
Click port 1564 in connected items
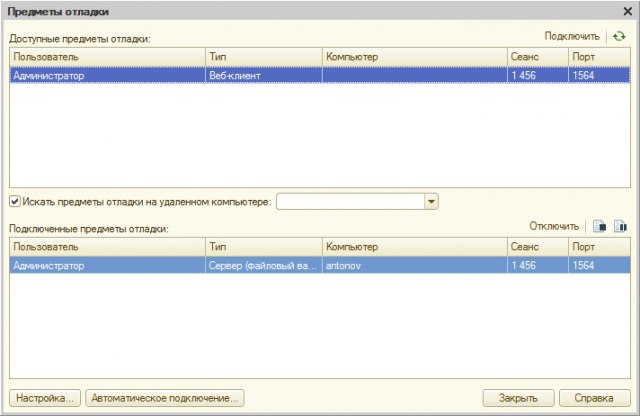(599, 265)
